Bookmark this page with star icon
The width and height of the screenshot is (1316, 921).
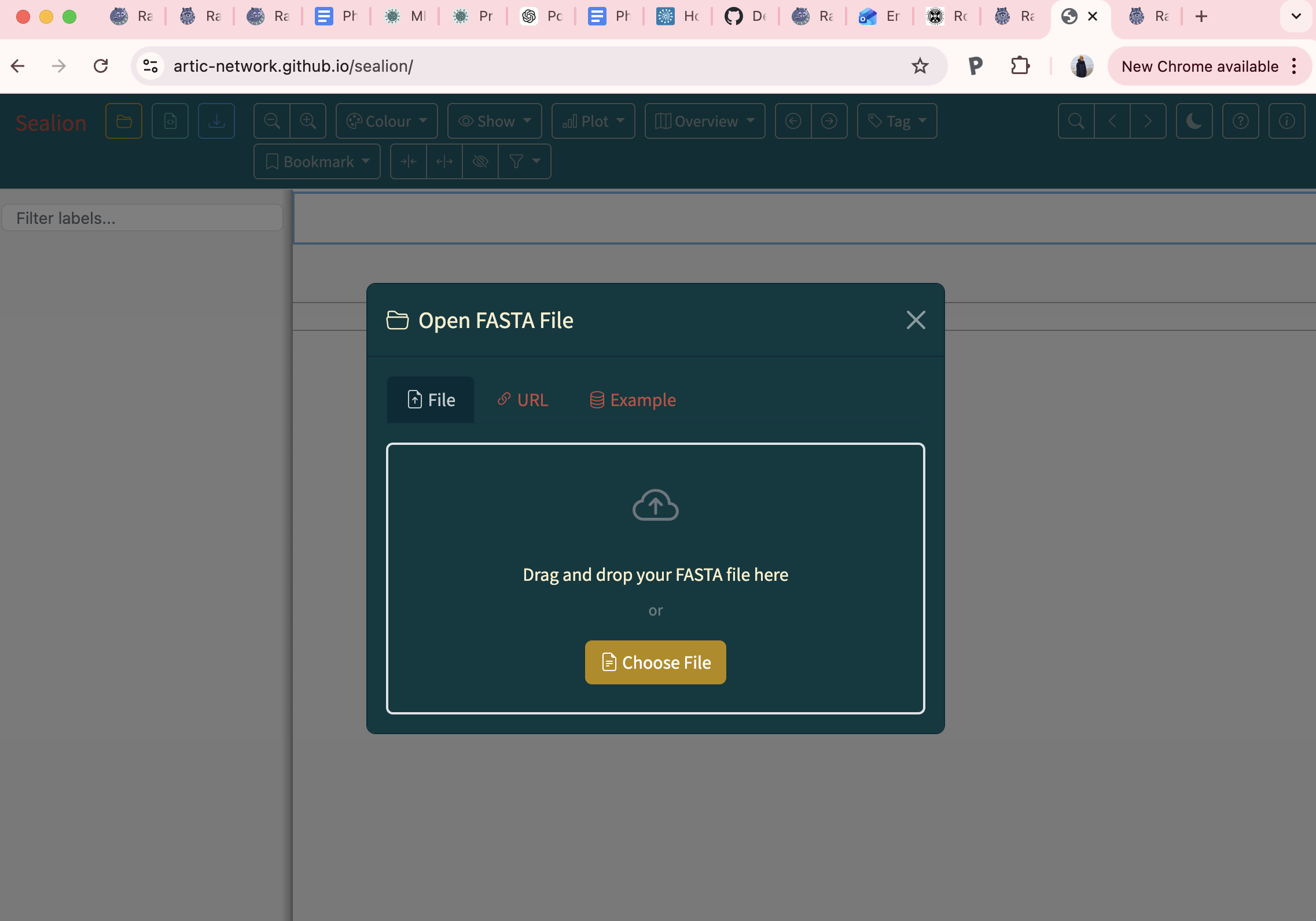tap(920, 66)
